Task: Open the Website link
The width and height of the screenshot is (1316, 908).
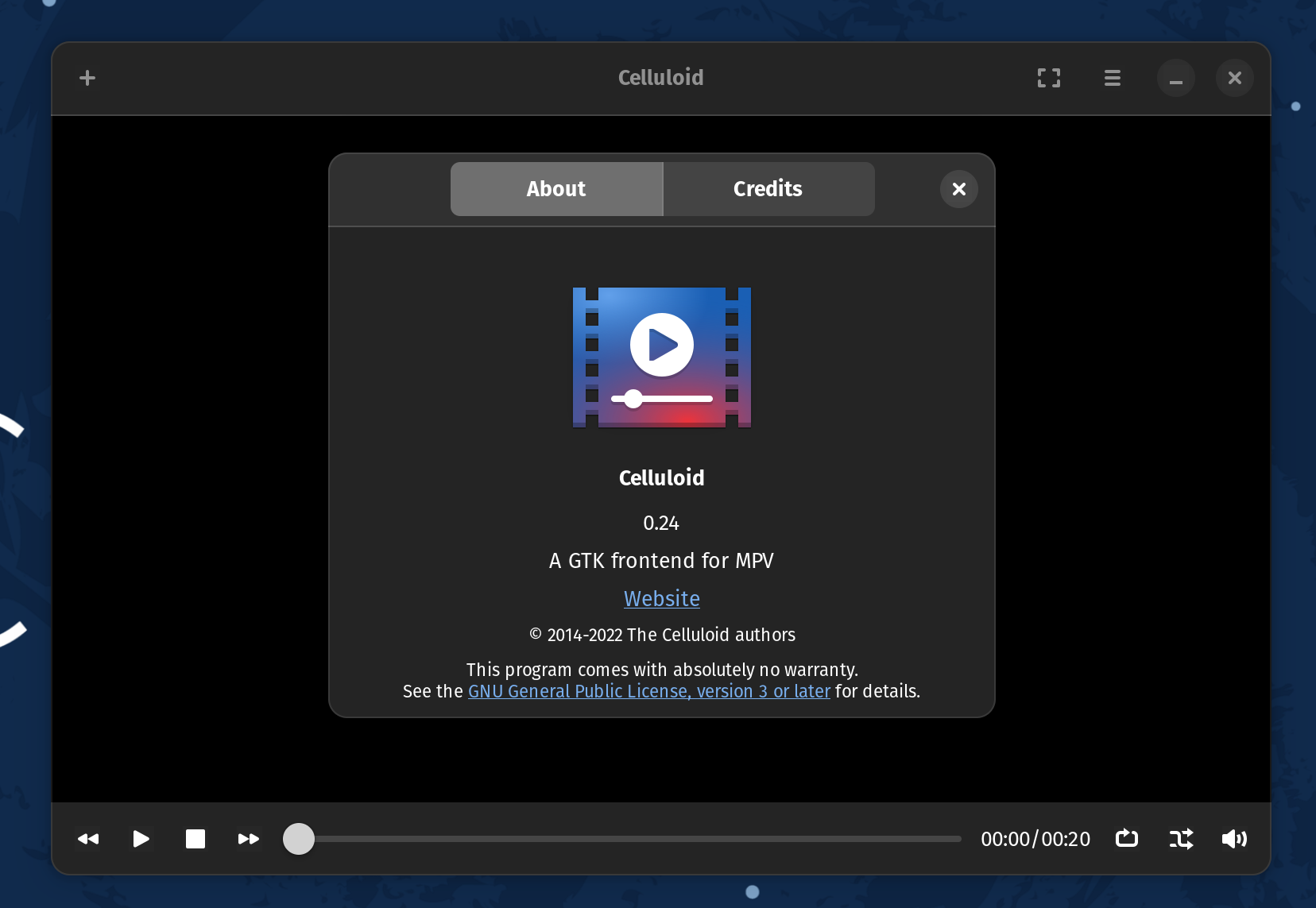Action: click(x=661, y=599)
